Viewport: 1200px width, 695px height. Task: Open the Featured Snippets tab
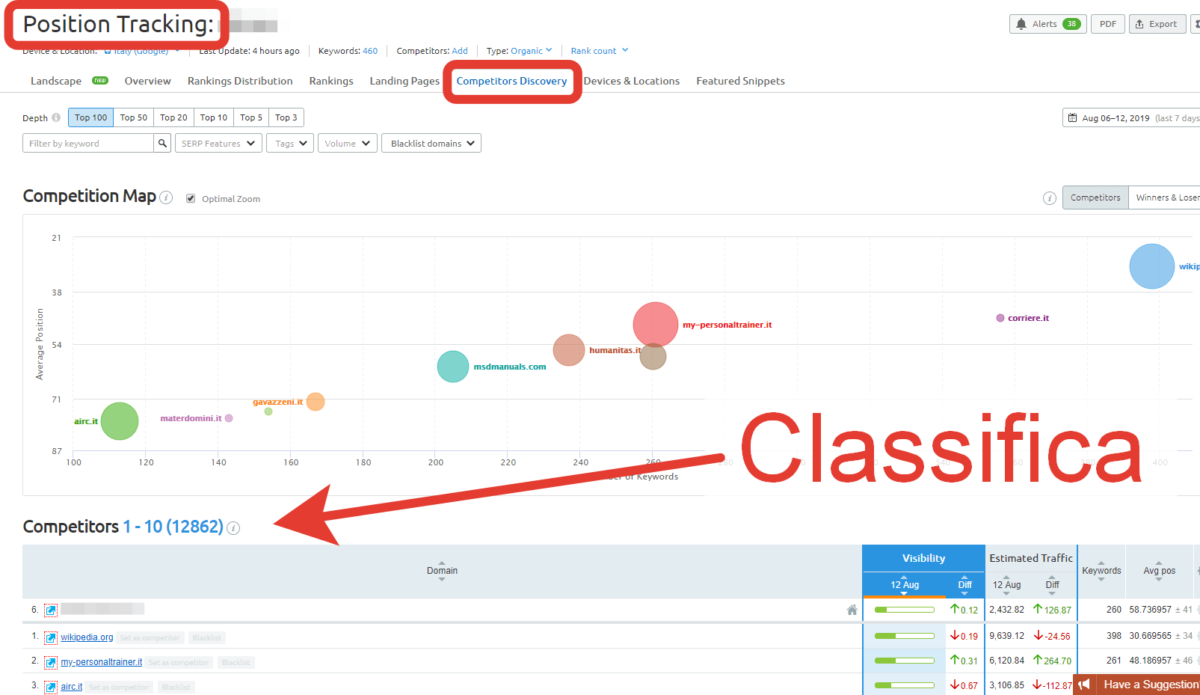(740, 81)
